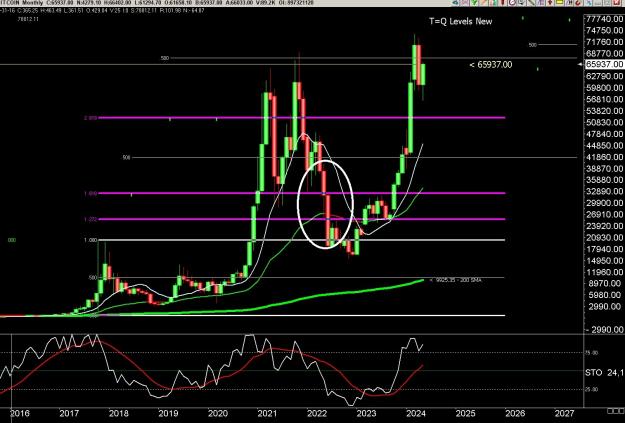Screen dimensions: 625x423
Task: Click the 75.00 stochastic level label
Action: click(x=592, y=353)
